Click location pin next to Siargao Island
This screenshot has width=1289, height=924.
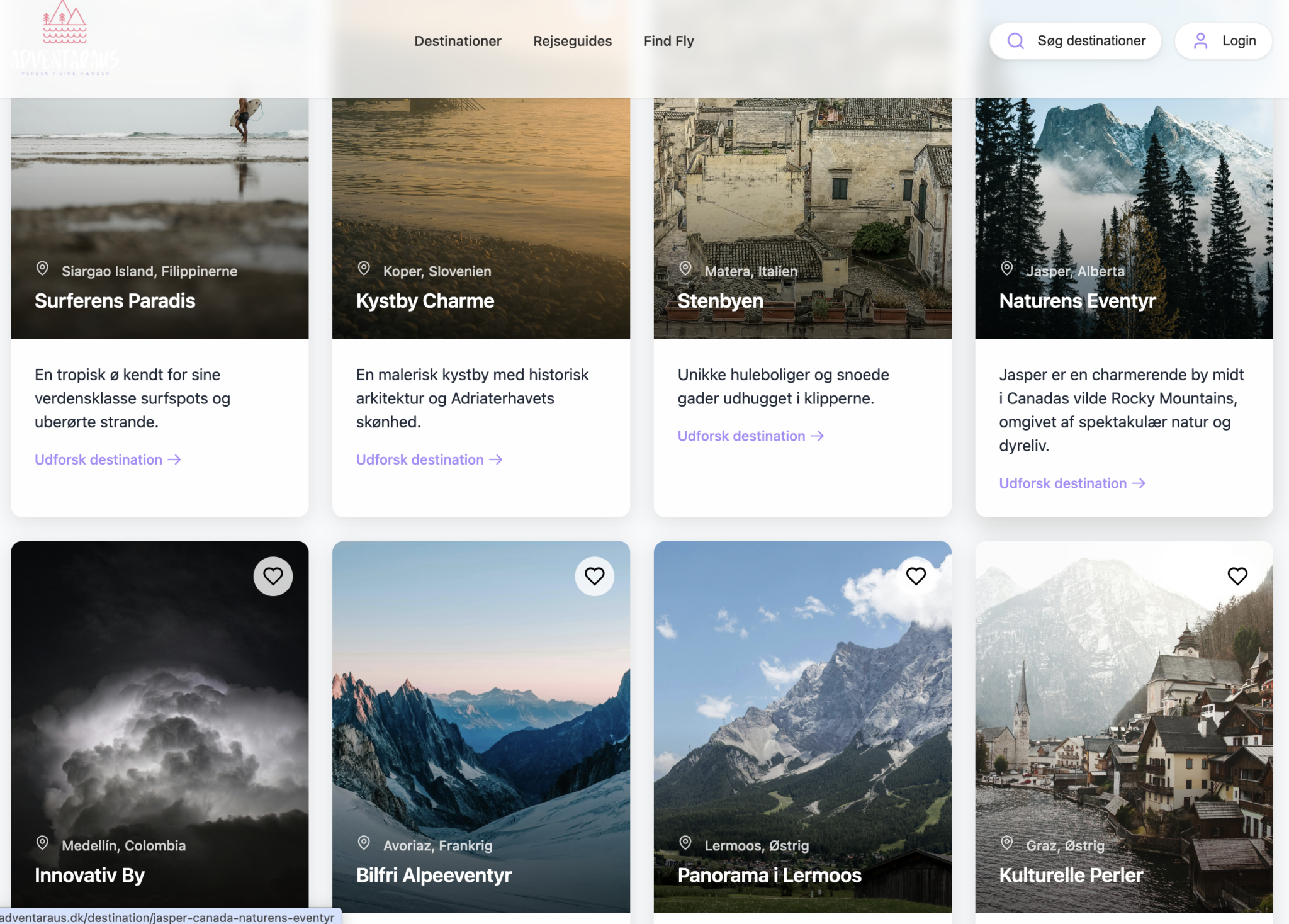click(x=42, y=269)
